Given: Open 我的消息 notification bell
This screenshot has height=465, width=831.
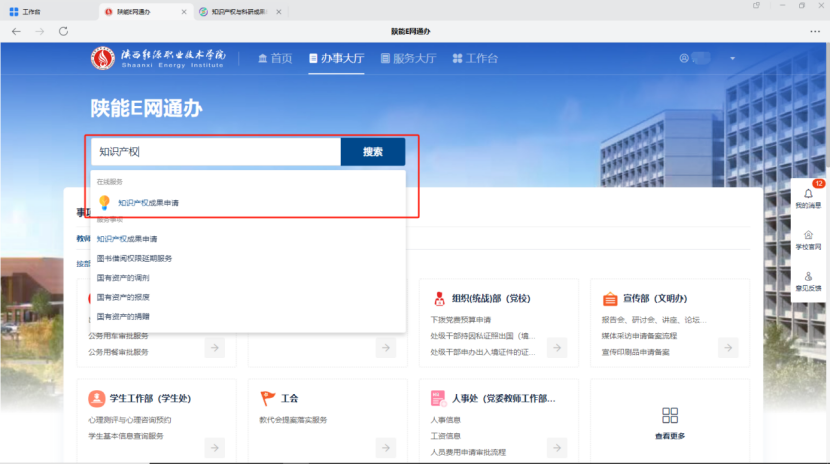Looking at the screenshot, I should [x=808, y=194].
